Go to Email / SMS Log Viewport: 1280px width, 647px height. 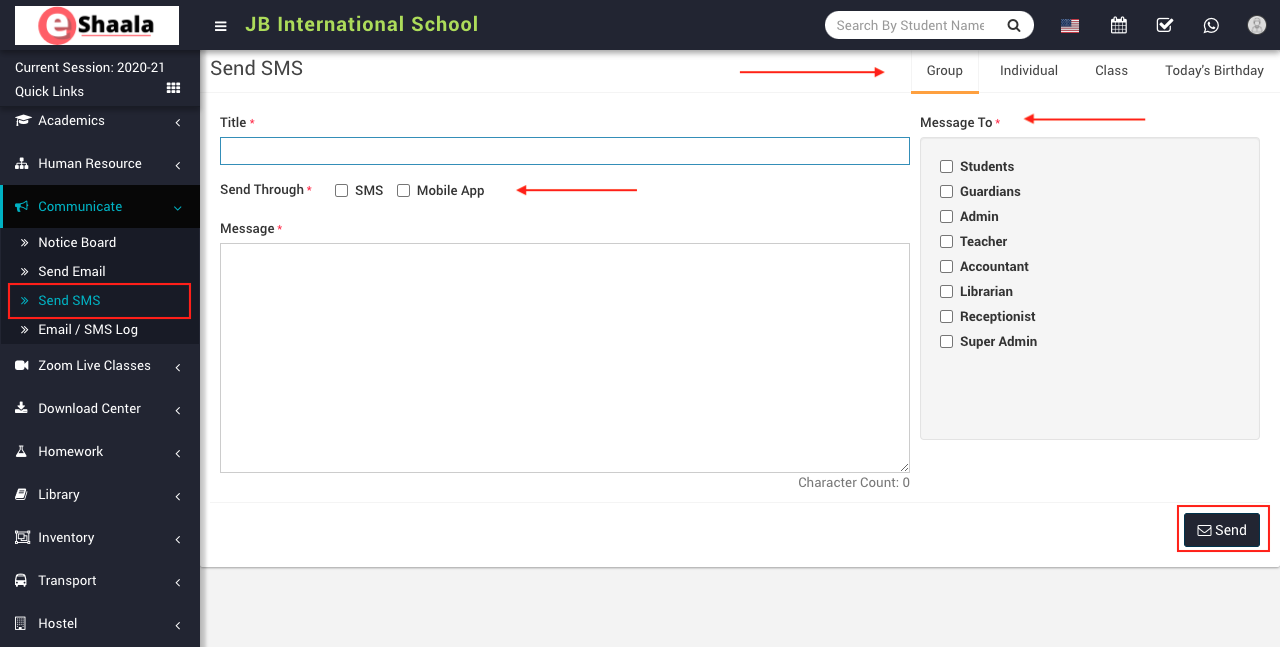pos(88,330)
